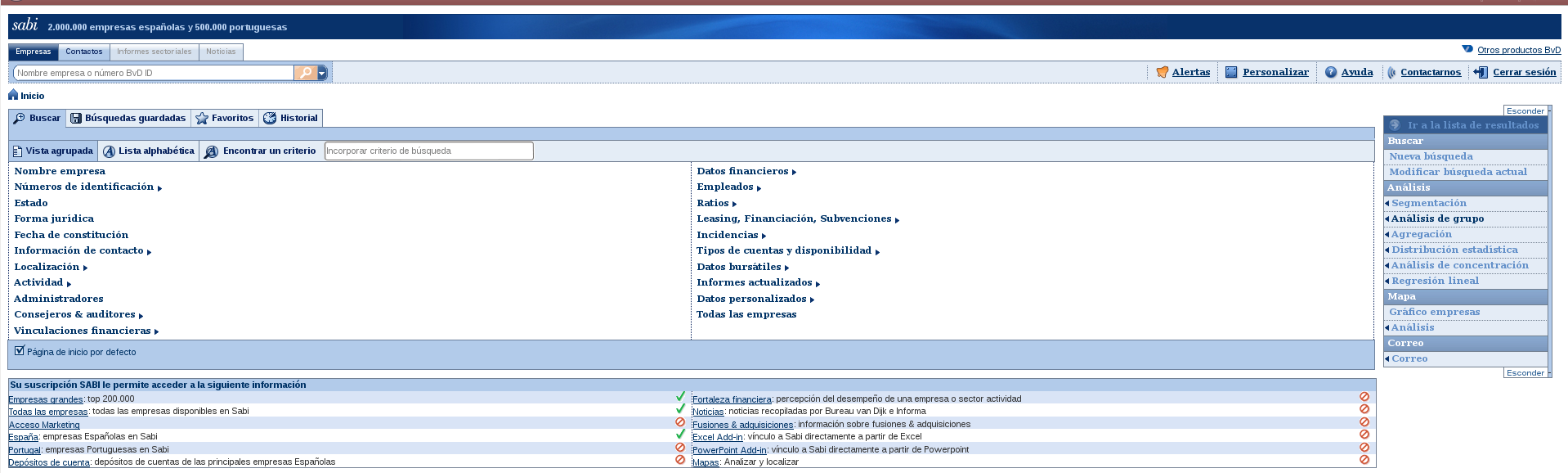Screen dimensions: 1568x473
Task: Open the Noticias tab
Action: (x=221, y=52)
